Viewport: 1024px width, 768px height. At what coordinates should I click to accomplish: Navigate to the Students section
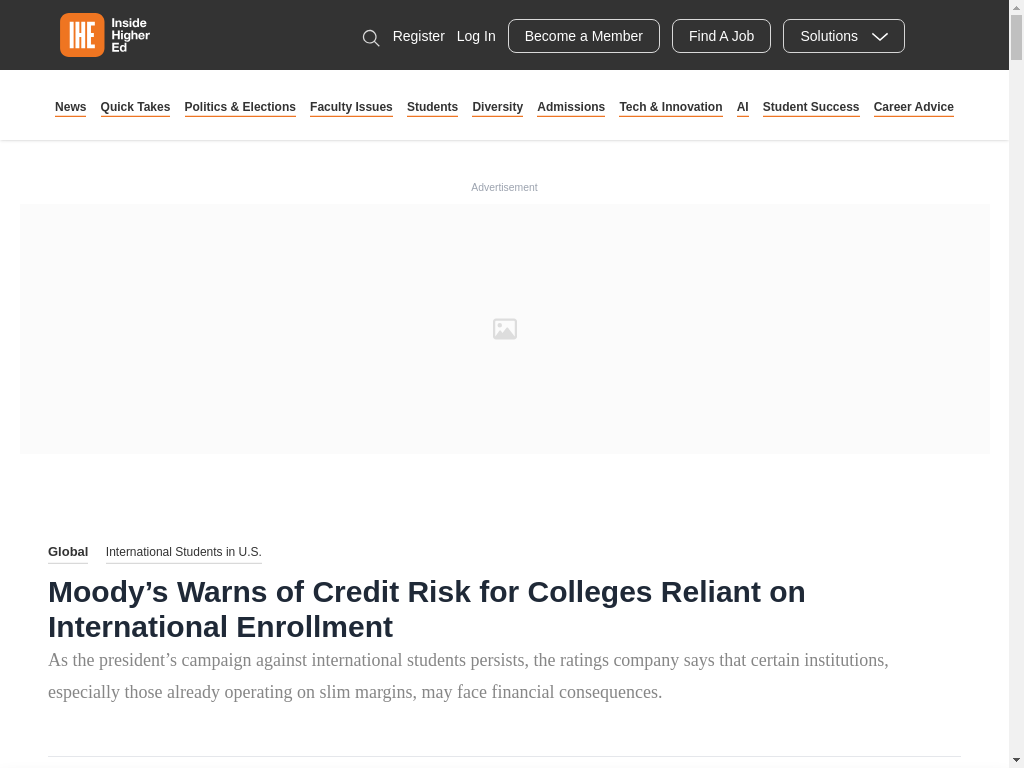point(432,107)
